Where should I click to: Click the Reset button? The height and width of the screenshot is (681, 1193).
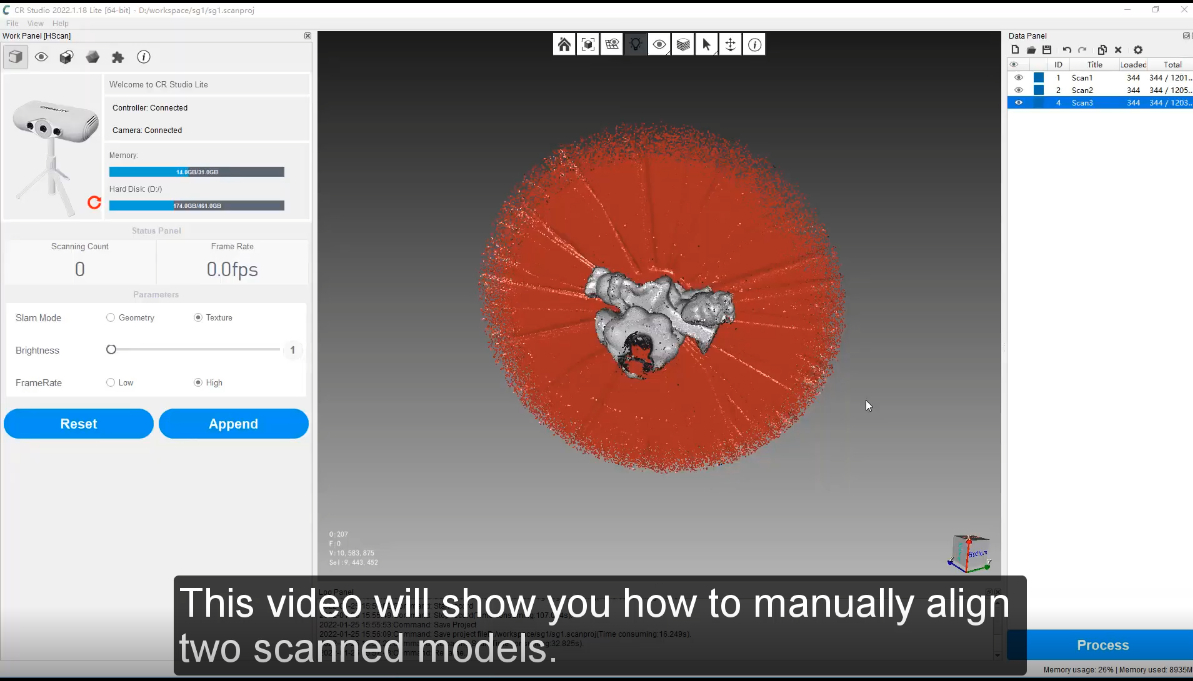[x=78, y=423]
